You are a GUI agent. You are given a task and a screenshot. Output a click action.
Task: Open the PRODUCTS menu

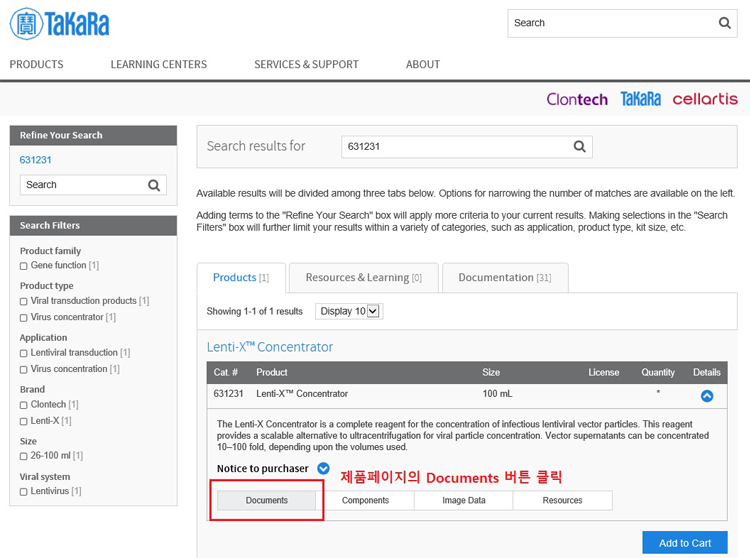(36, 64)
